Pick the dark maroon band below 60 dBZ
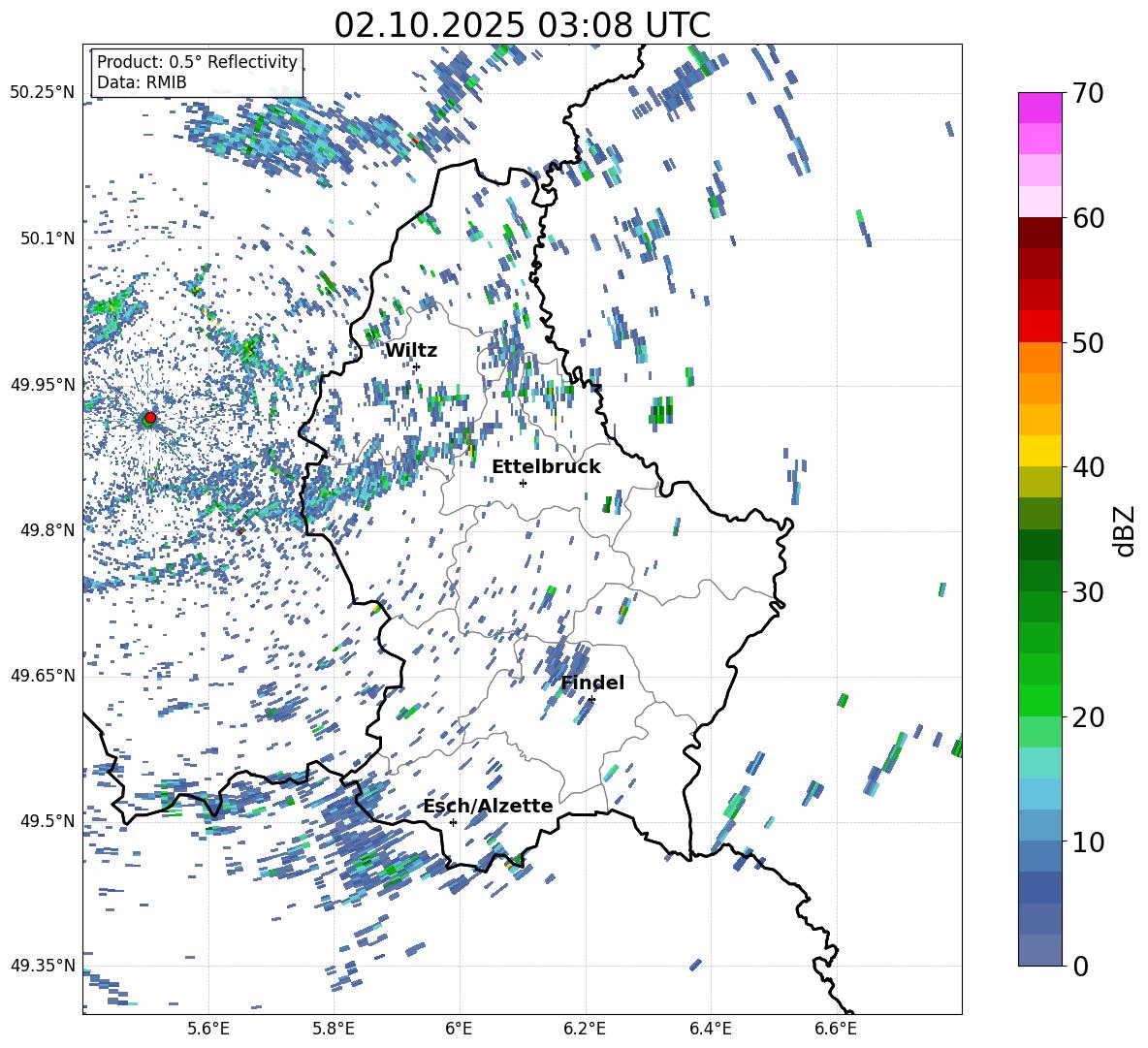1148x1048 pixels. pyautogui.click(x=1039, y=234)
